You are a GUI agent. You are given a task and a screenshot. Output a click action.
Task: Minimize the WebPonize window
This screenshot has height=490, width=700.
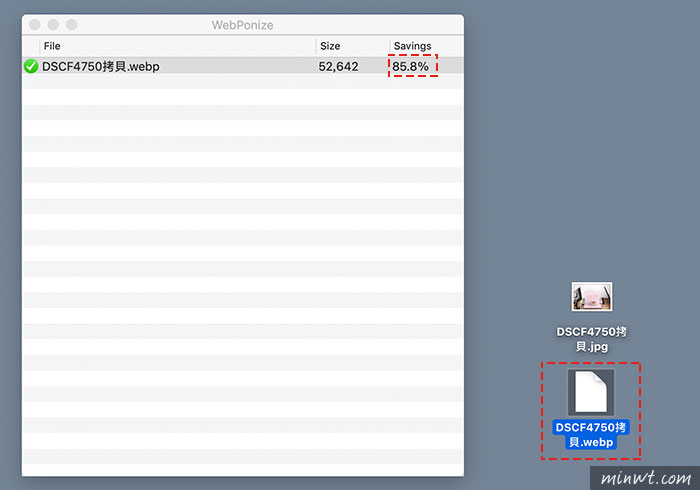tap(53, 24)
